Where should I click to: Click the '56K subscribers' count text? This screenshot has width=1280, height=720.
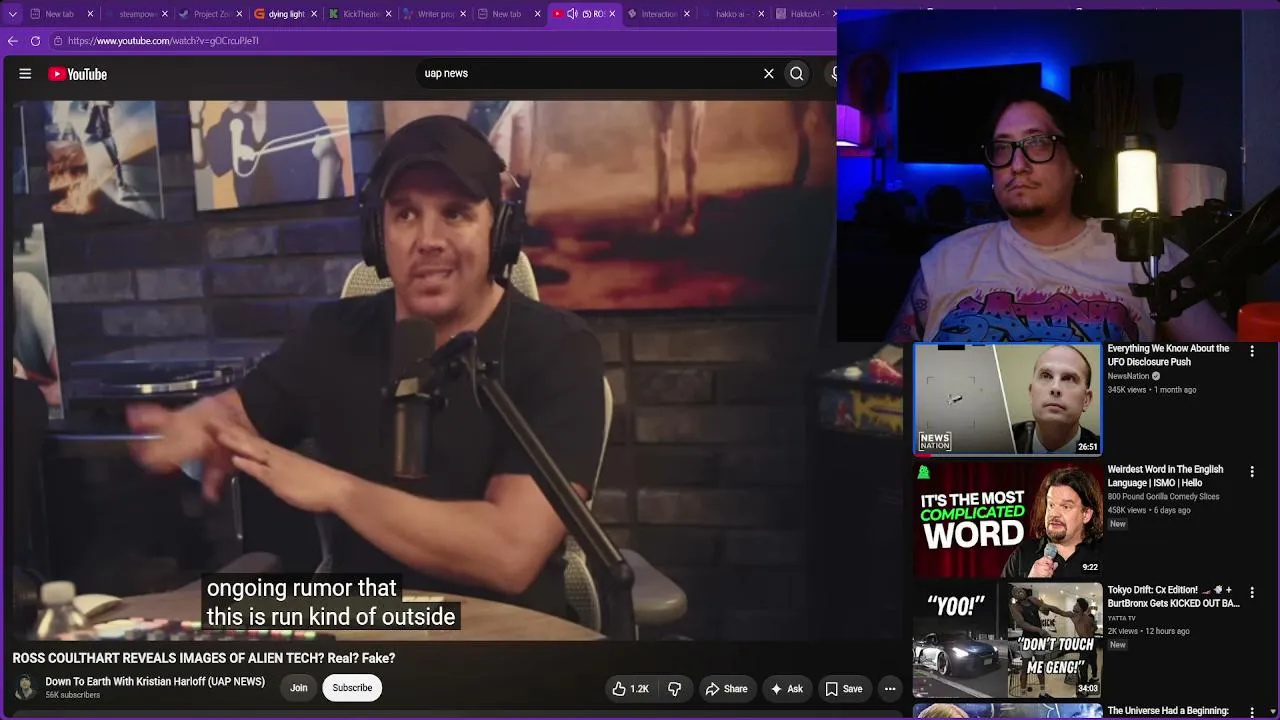[72, 695]
